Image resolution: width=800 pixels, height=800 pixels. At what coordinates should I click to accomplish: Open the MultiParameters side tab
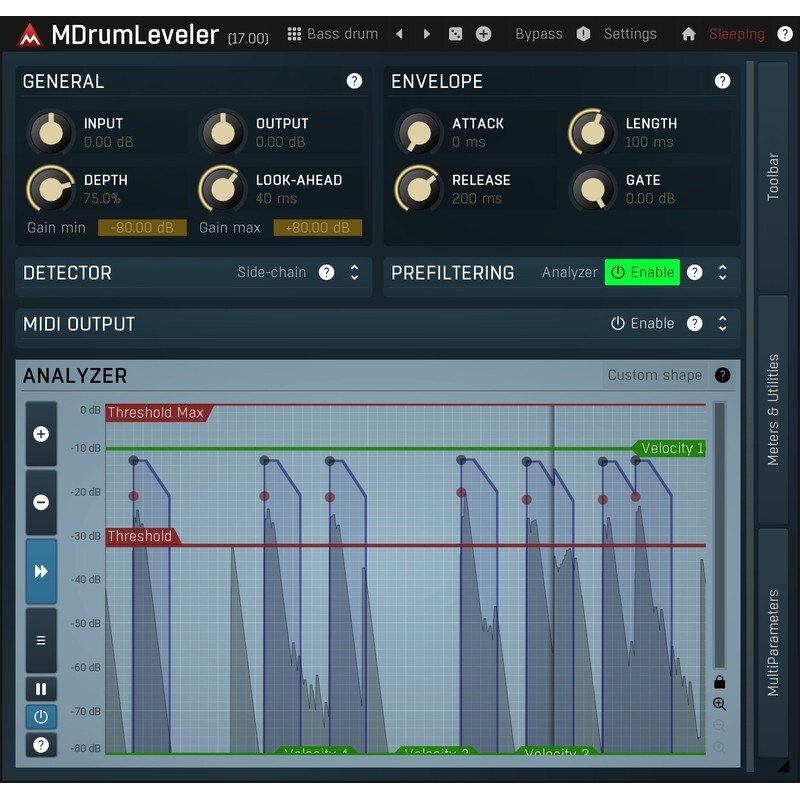click(773, 642)
